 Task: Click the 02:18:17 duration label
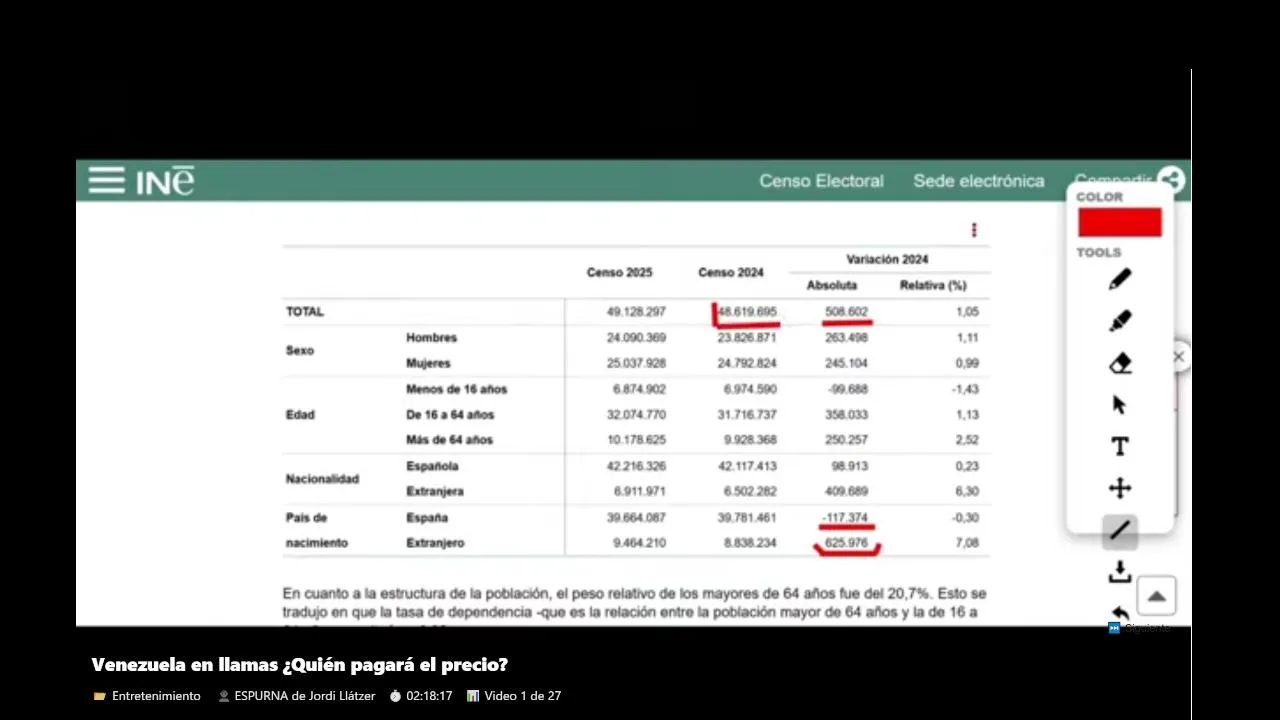pyautogui.click(x=421, y=696)
